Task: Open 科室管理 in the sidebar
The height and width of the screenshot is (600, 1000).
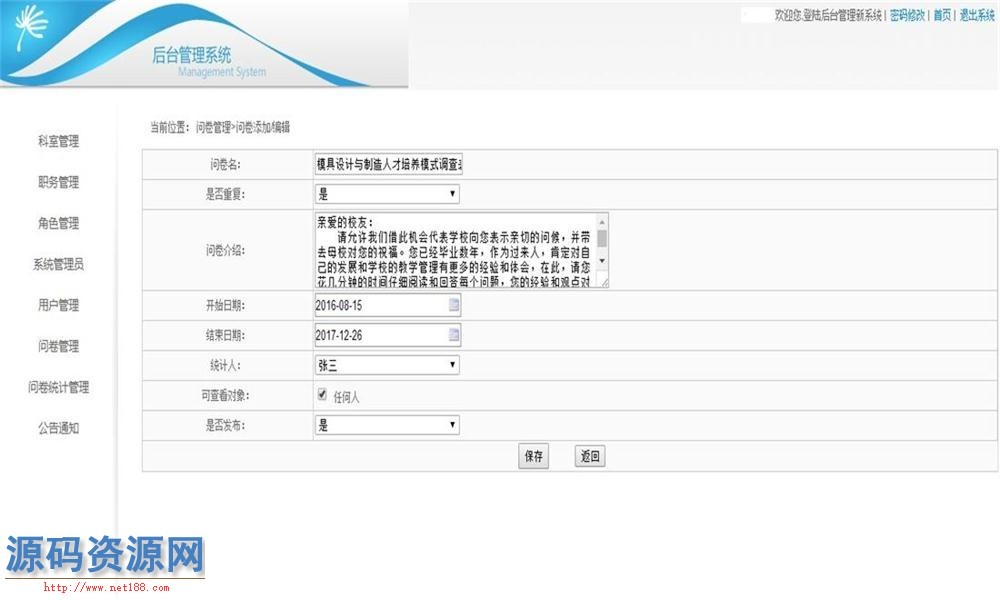Action: click(x=58, y=141)
